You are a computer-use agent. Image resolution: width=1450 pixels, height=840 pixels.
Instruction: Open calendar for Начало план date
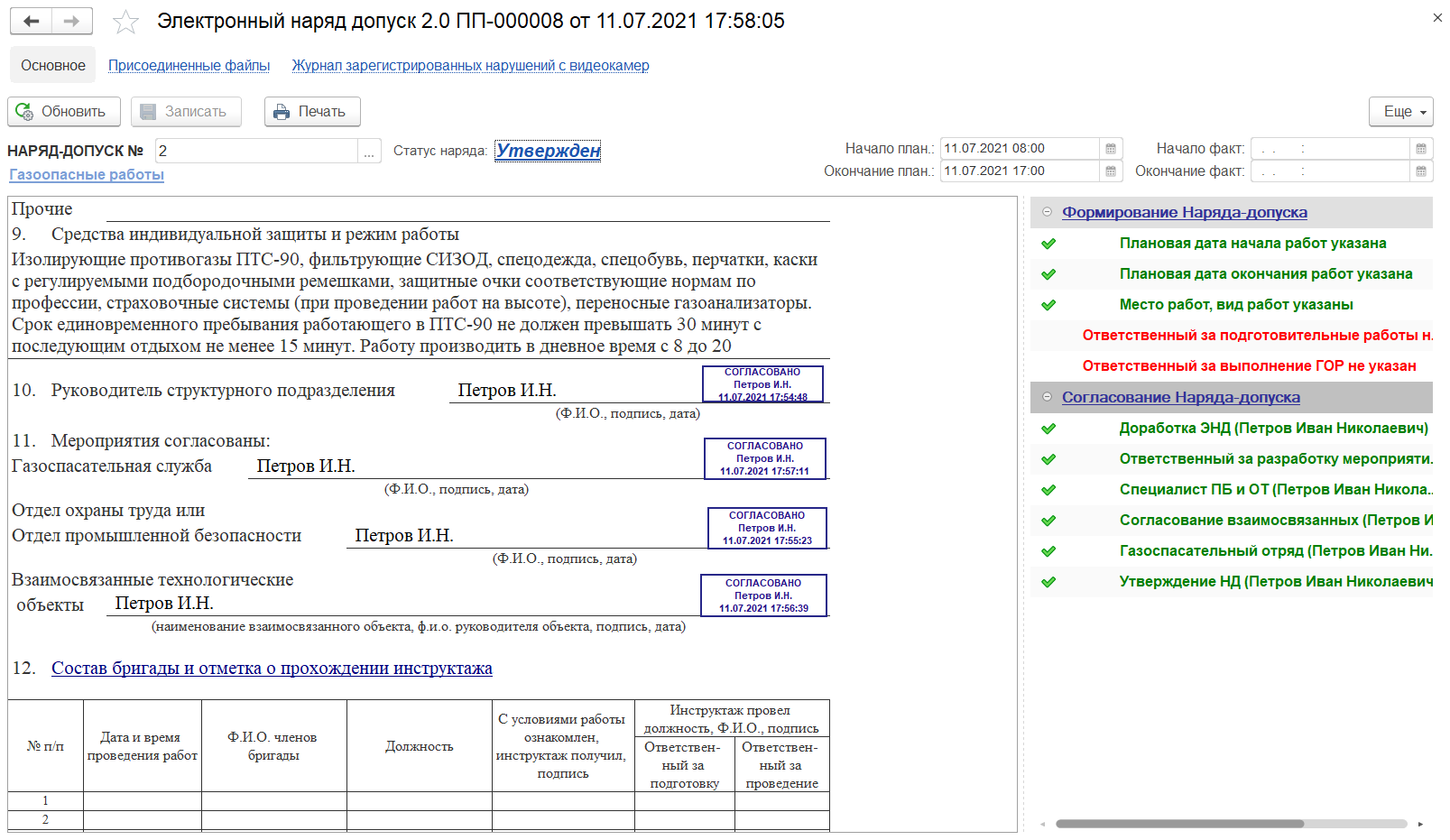[x=1111, y=149]
